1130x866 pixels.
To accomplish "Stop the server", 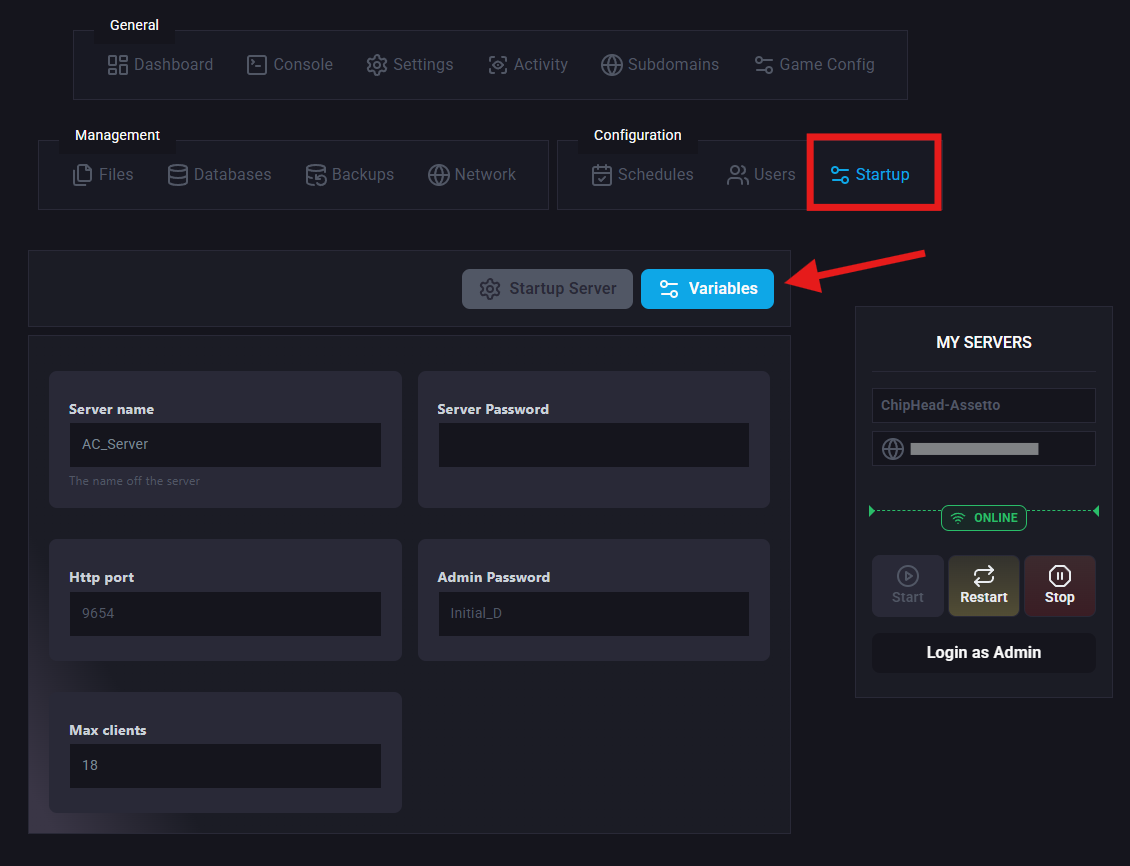I will click(1059, 586).
